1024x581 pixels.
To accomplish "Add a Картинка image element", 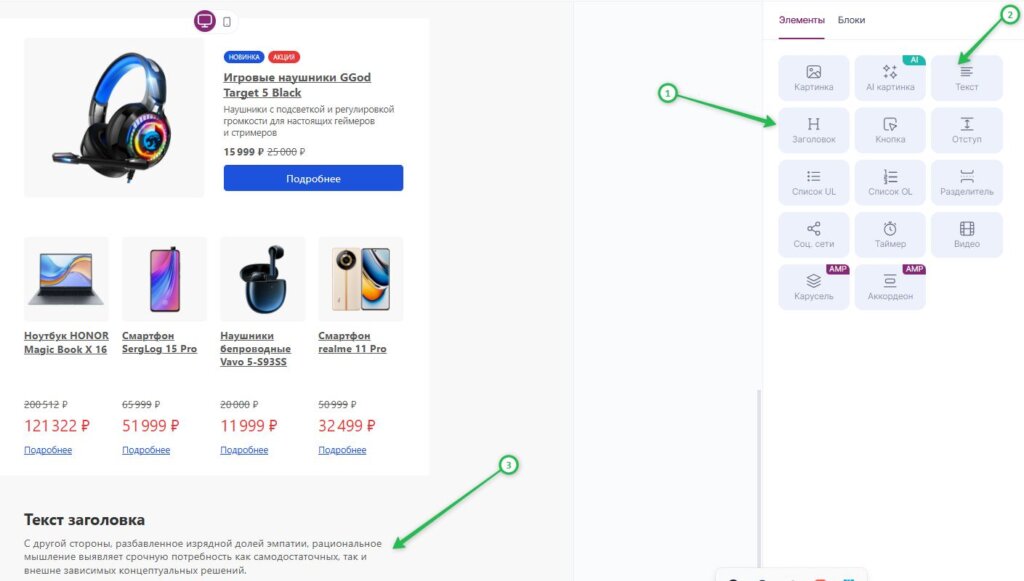I will [x=814, y=77].
